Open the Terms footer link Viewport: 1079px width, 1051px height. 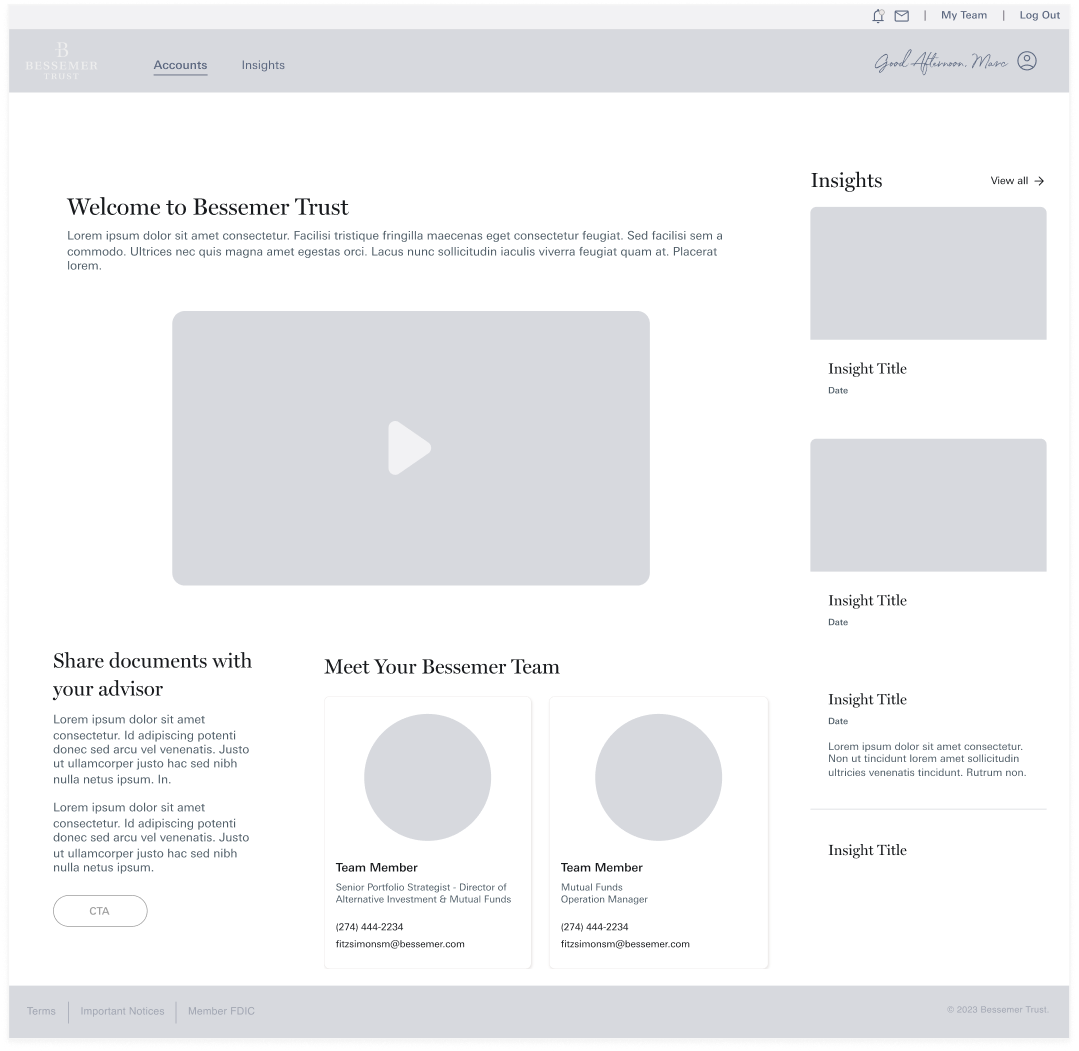pos(41,1011)
